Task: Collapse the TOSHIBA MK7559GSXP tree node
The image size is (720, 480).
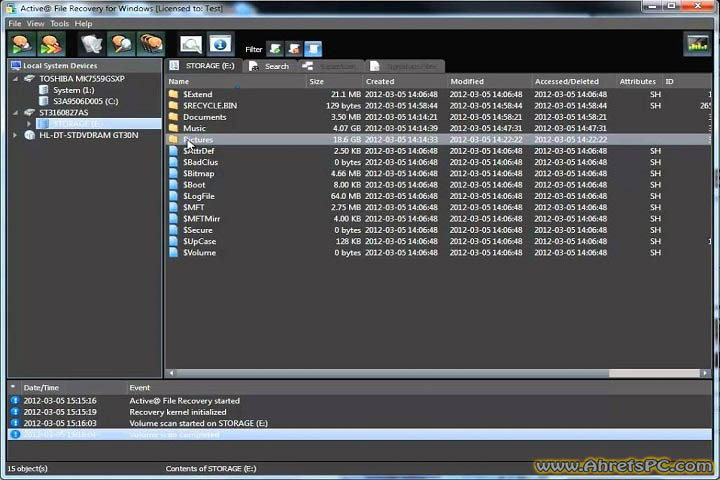Action: click(x=15, y=79)
